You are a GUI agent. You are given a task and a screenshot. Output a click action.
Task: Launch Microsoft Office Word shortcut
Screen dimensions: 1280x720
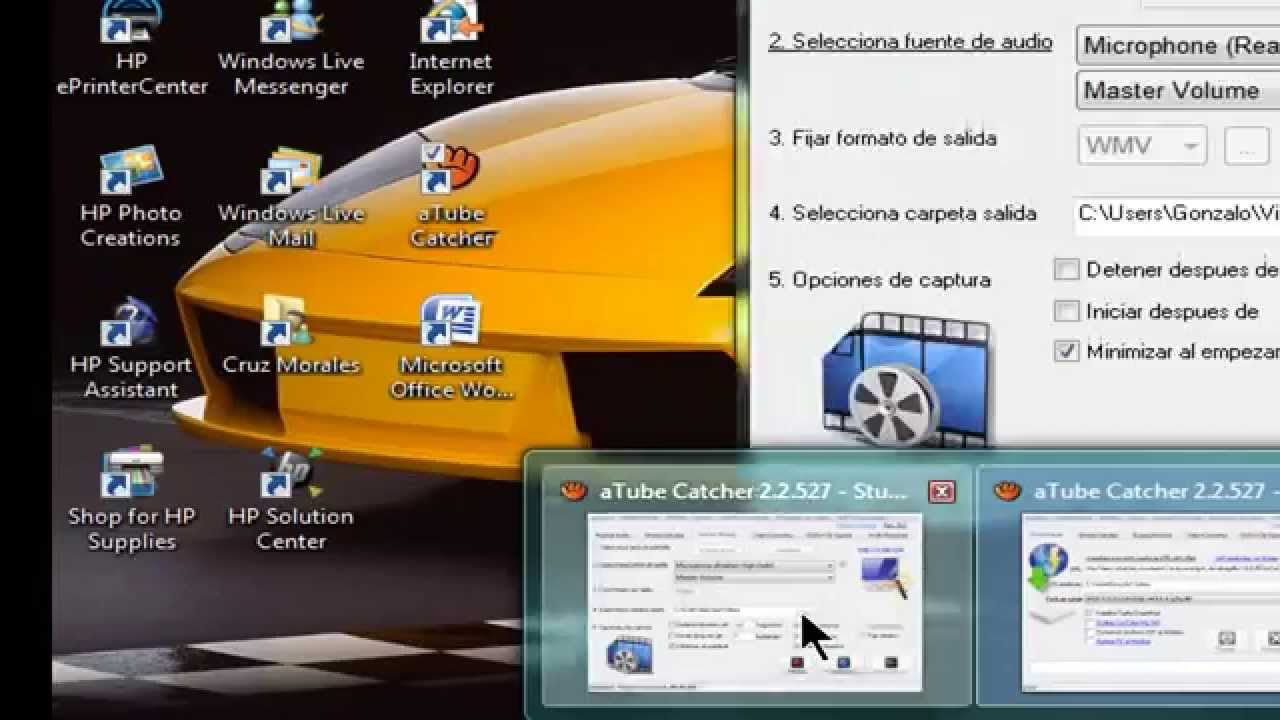[x=451, y=348]
